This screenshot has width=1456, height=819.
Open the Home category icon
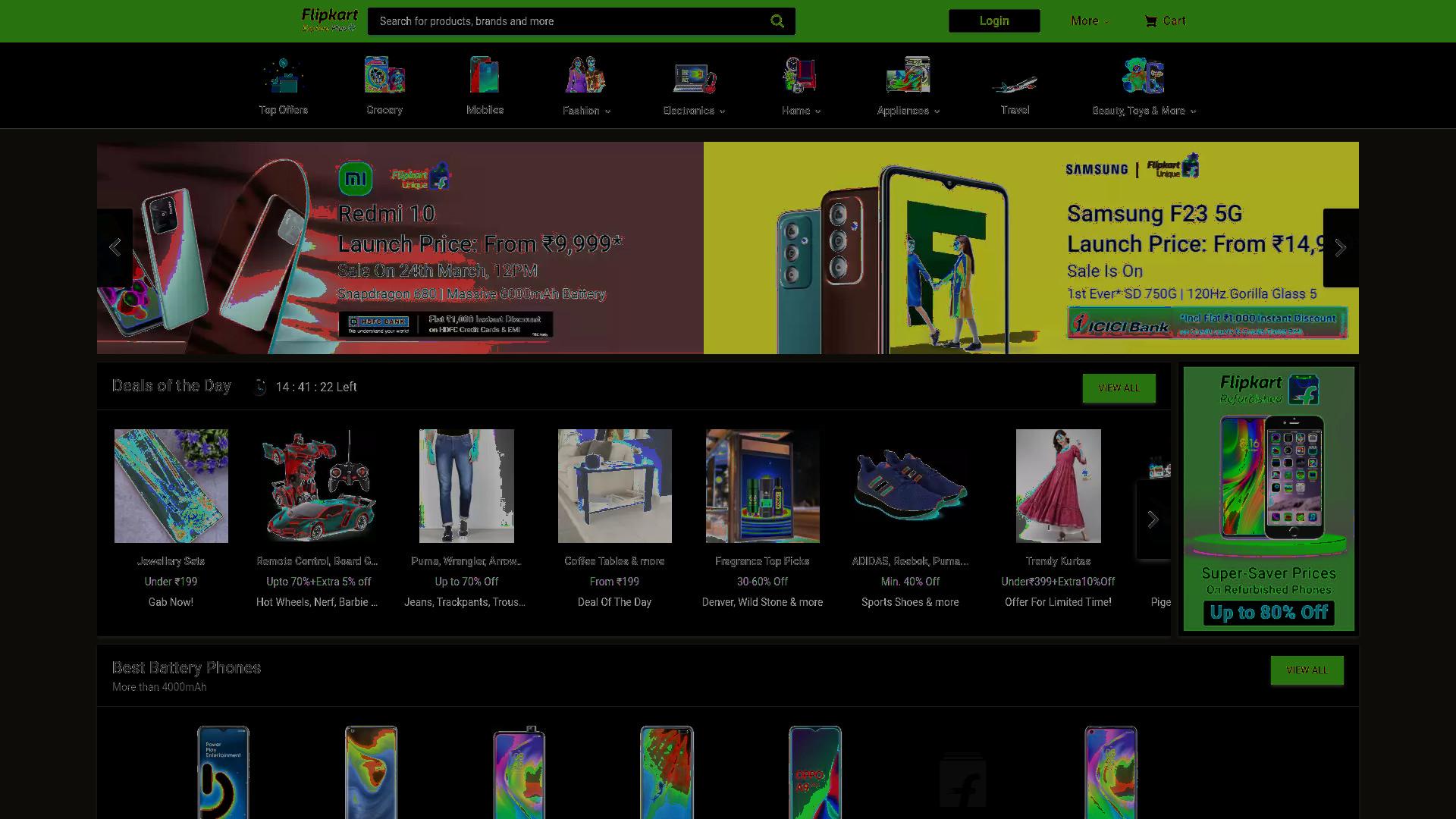click(x=801, y=75)
